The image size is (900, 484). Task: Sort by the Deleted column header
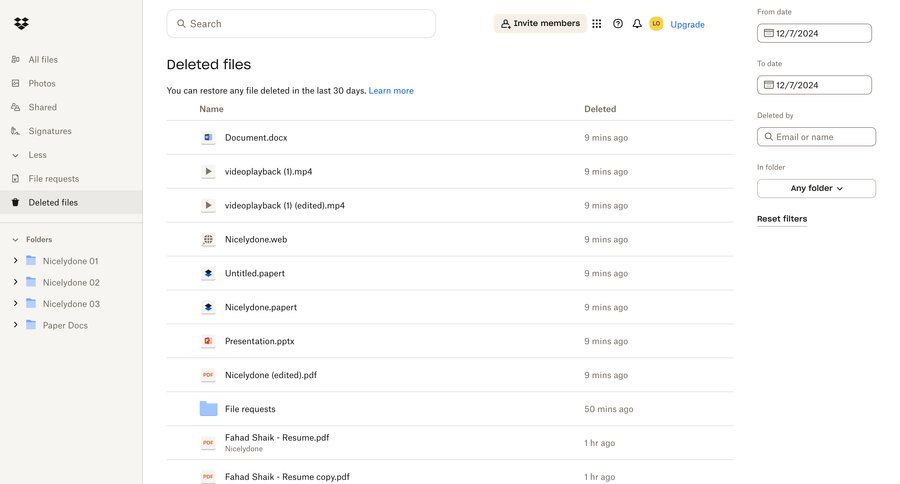[600, 109]
